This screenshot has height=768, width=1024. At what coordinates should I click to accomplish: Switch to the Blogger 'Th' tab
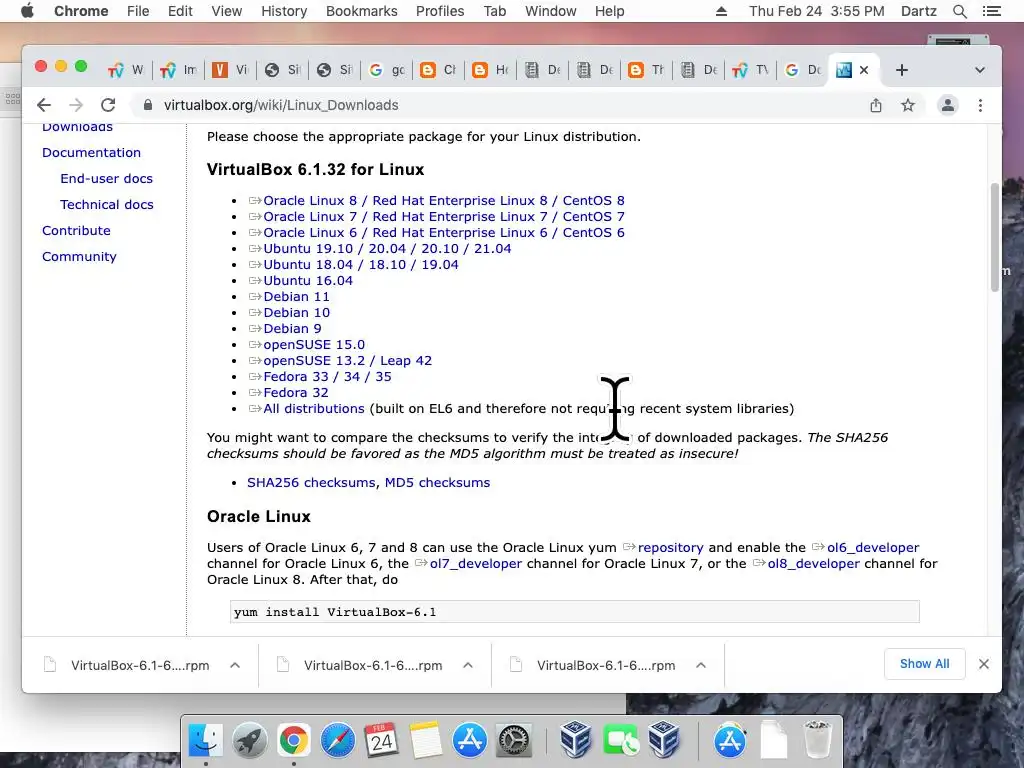tap(647, 70)
